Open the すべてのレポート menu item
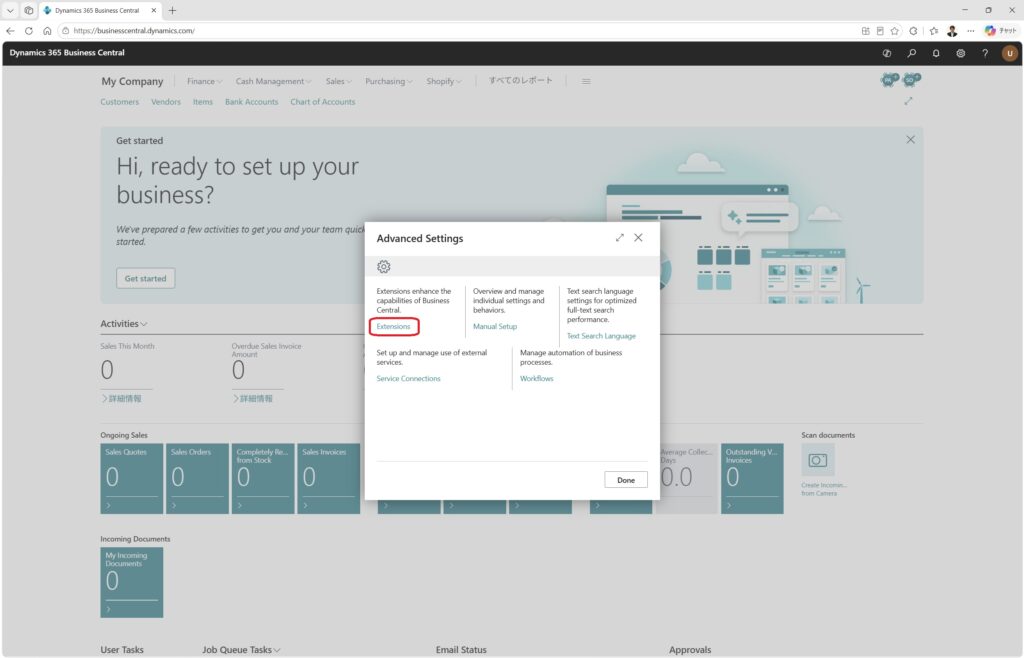 [x=520, y=80]
